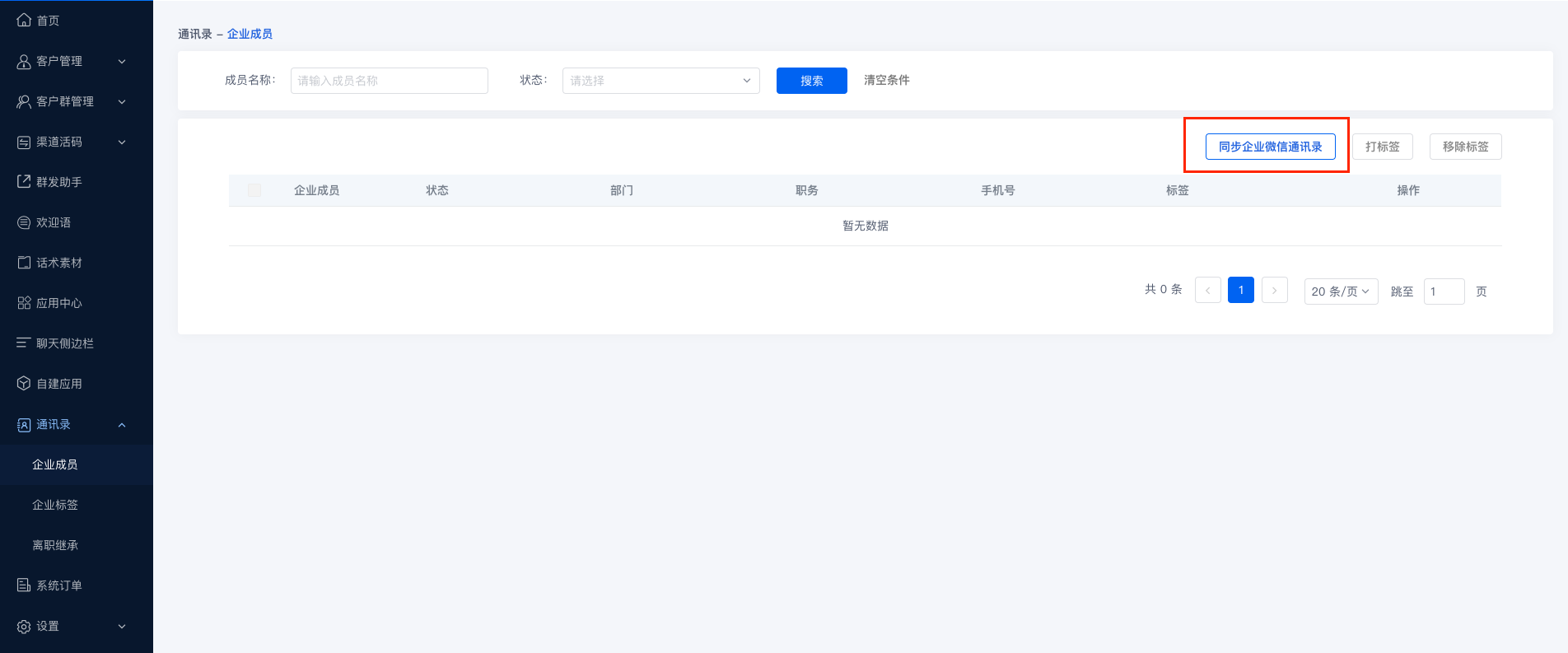Click the 客户群管理 group icon
1568x653 pixels.
tap(24, 101)
